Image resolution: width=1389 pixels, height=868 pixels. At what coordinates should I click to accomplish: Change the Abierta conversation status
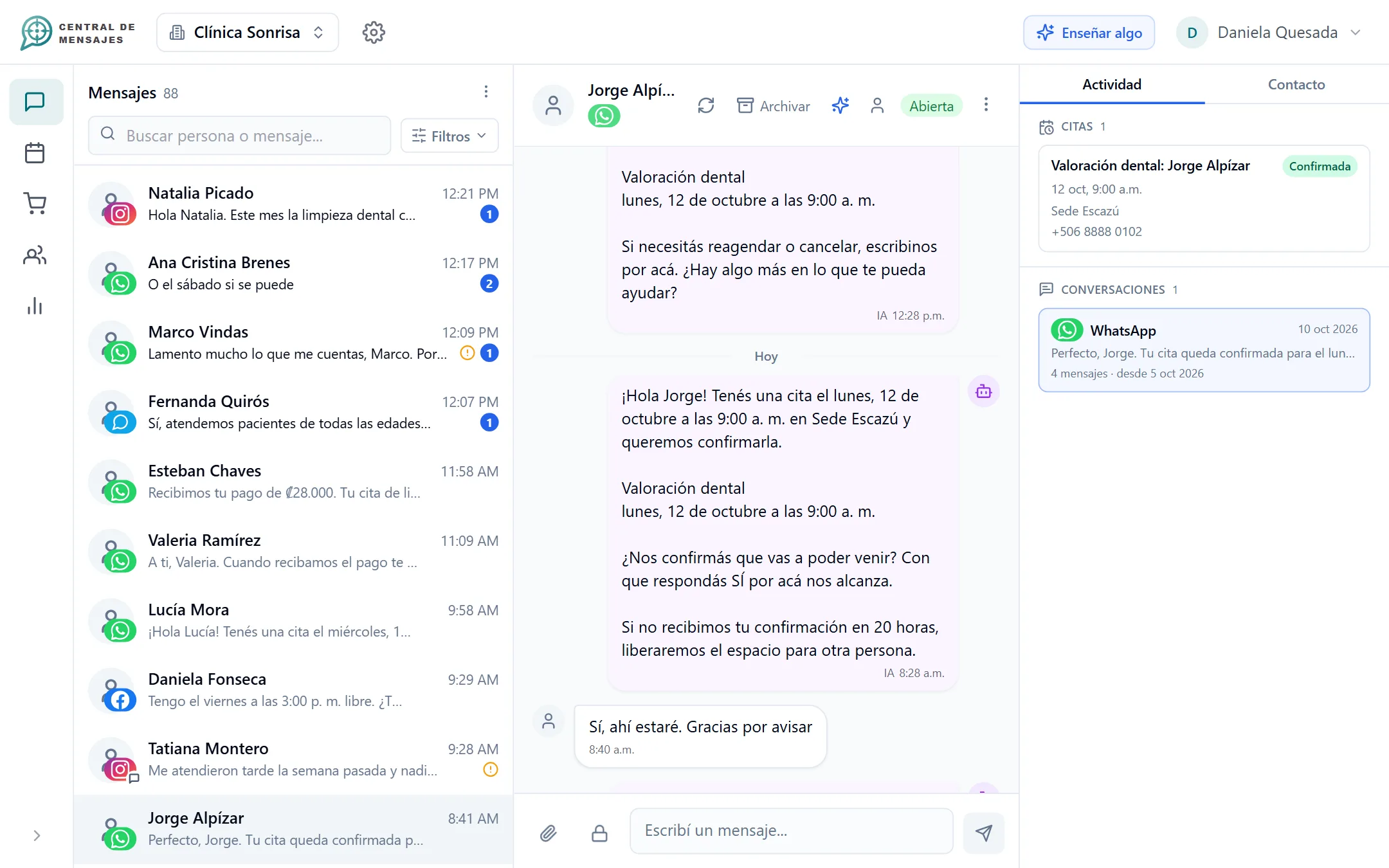931,106
